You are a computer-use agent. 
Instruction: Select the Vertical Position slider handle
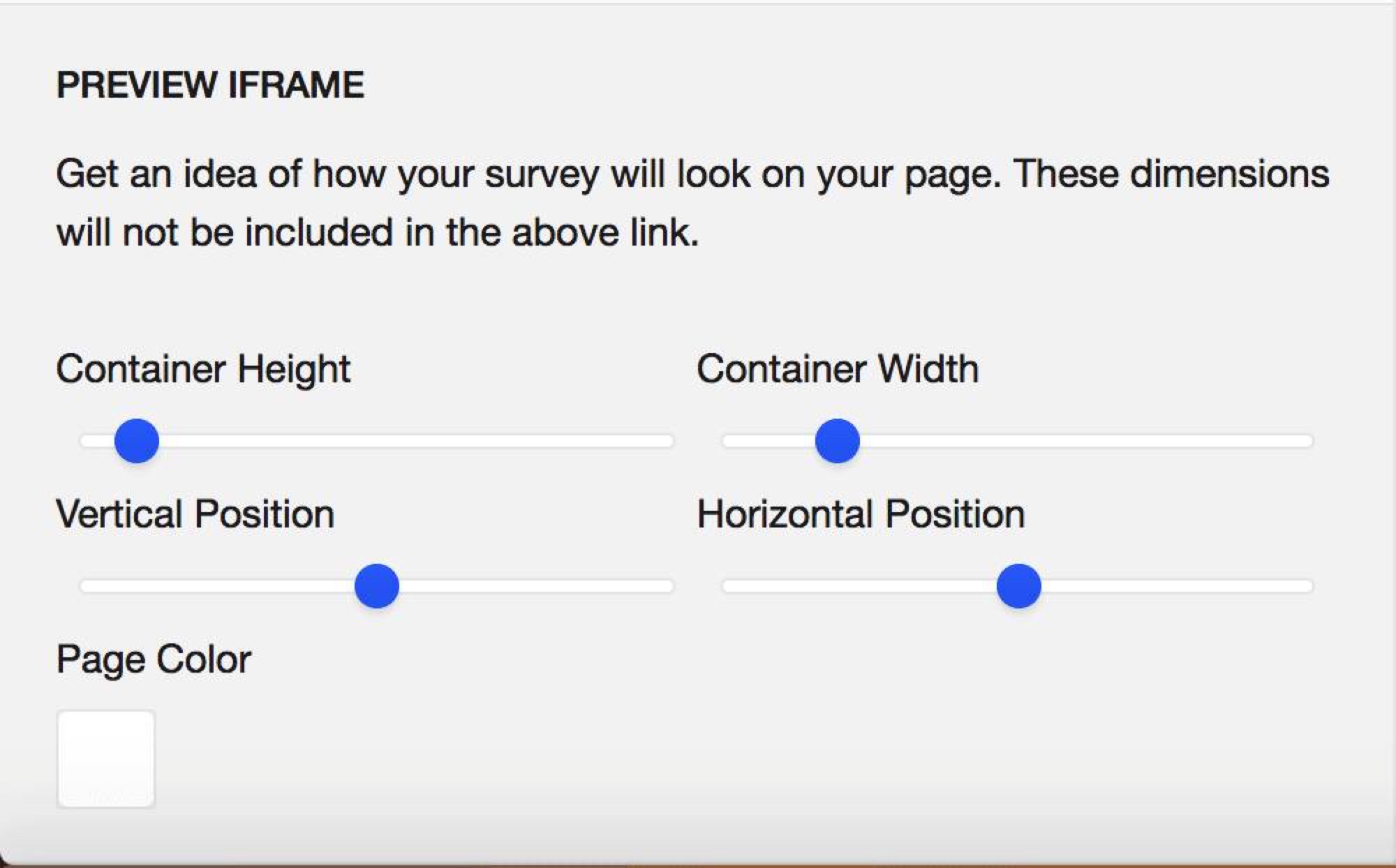click(x=377, y=587)
